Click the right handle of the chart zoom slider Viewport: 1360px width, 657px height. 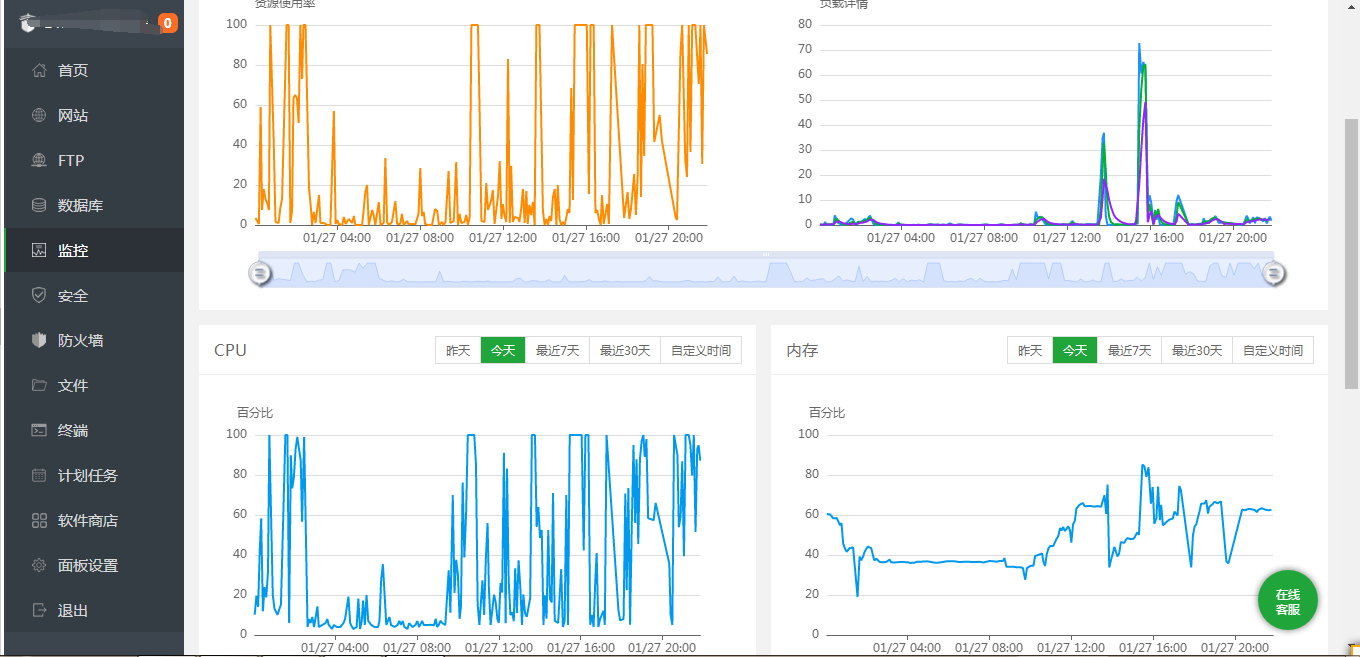pos(1274,273)
